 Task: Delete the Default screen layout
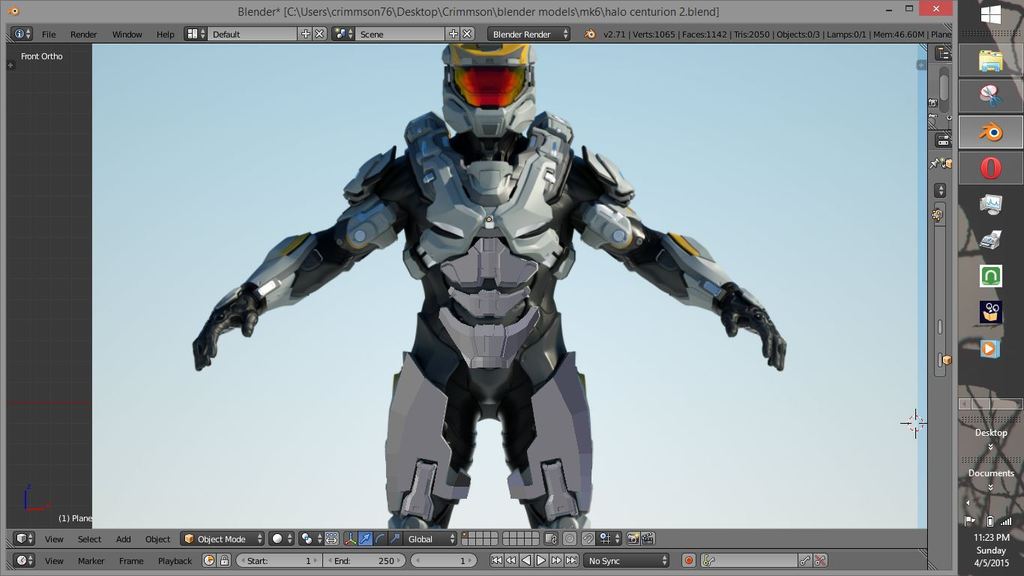[319, 34]
